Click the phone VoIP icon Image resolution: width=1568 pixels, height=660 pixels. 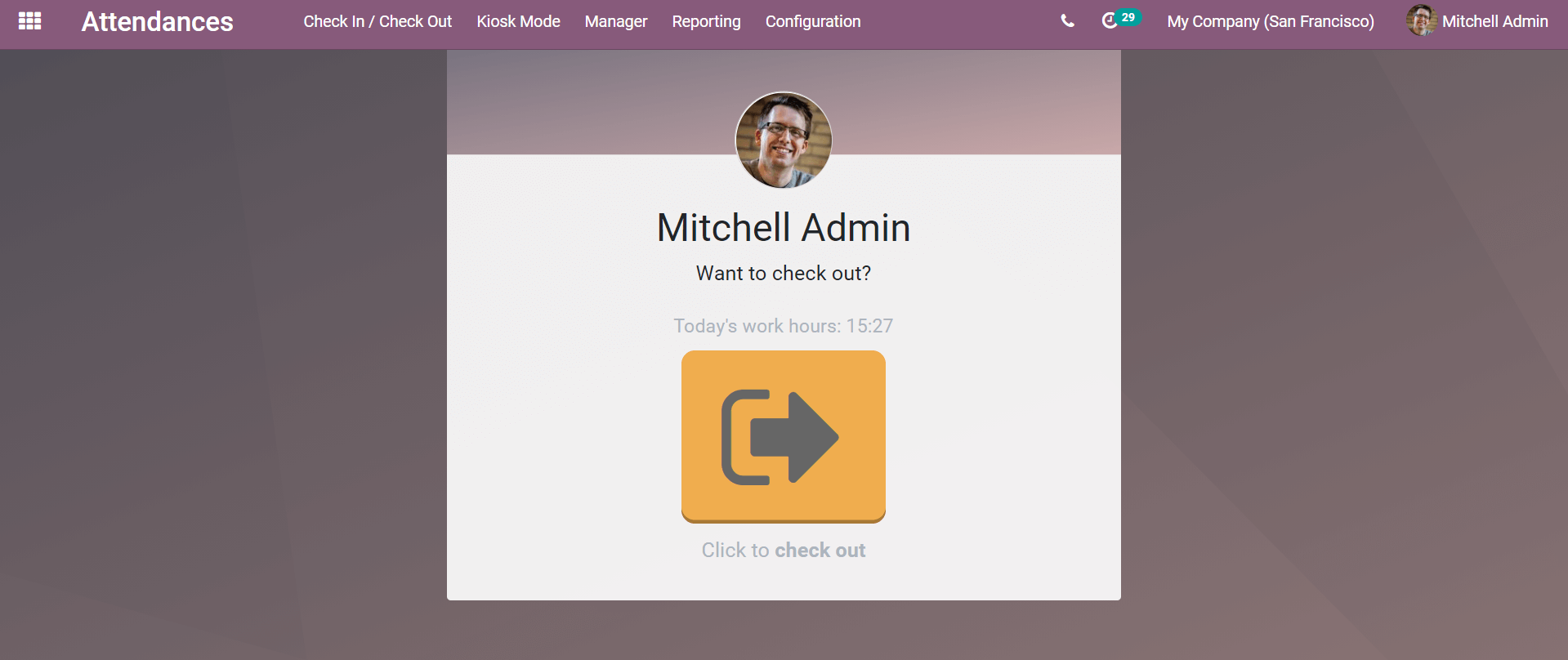coord(1067,21)
